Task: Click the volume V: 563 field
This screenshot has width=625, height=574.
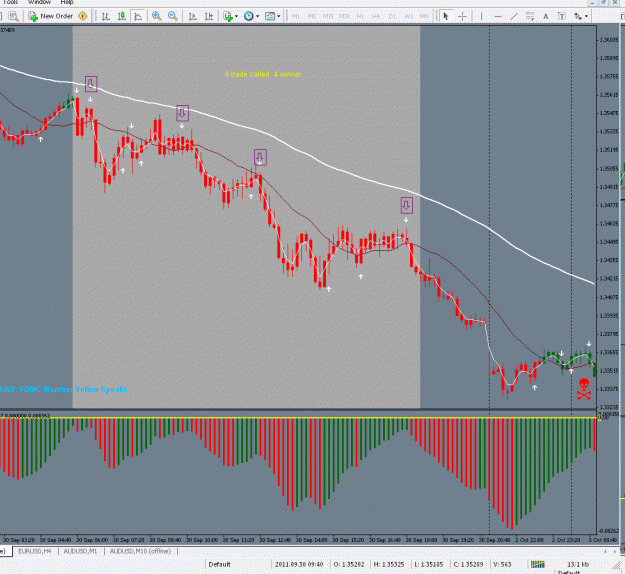Action: tap(502, 564)
